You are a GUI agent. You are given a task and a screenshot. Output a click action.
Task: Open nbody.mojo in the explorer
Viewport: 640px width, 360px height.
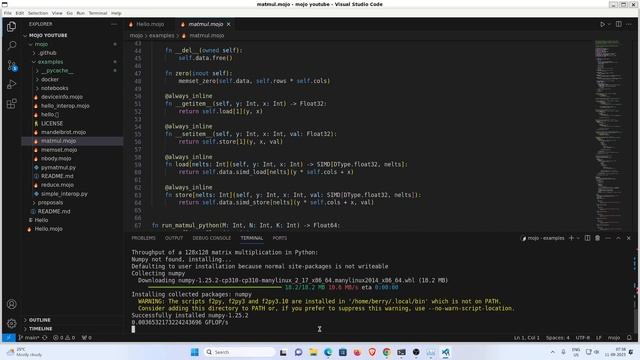pos(56,159)
